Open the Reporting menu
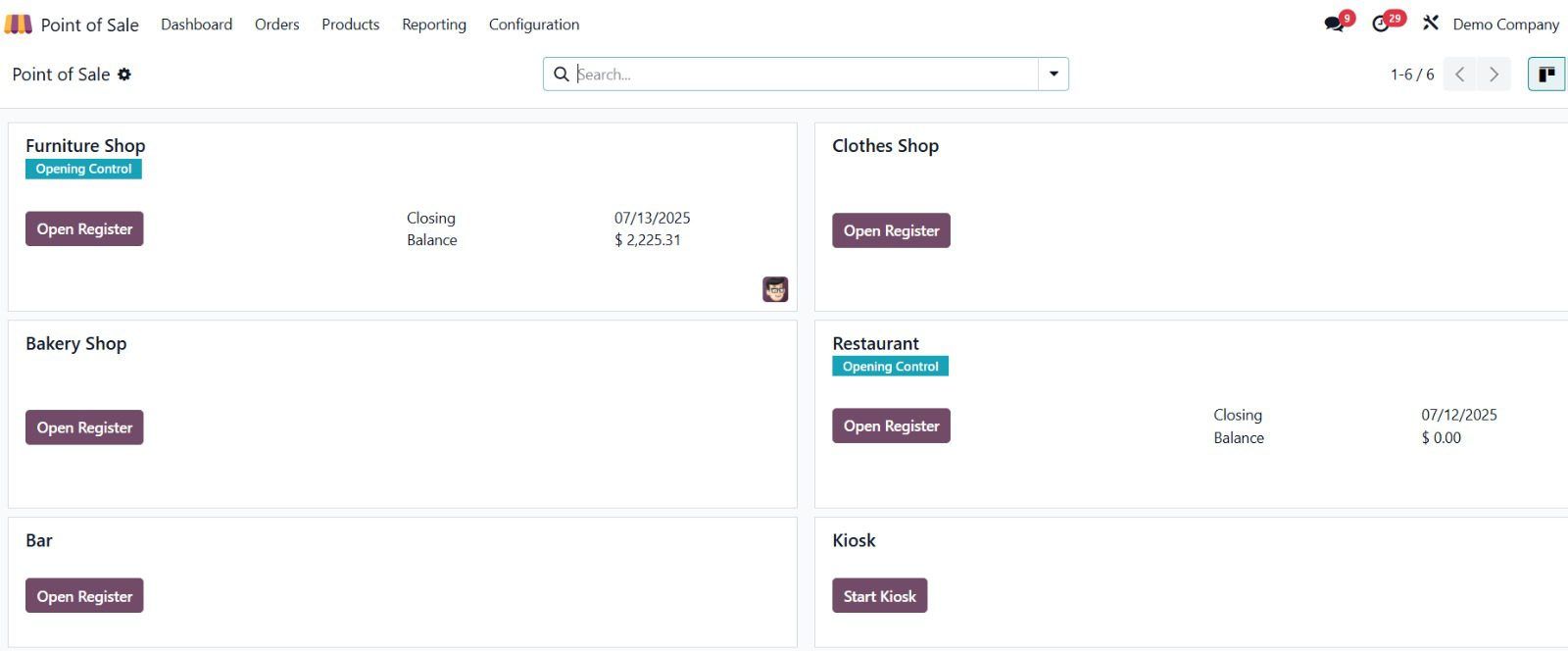 tap(434, 25)
